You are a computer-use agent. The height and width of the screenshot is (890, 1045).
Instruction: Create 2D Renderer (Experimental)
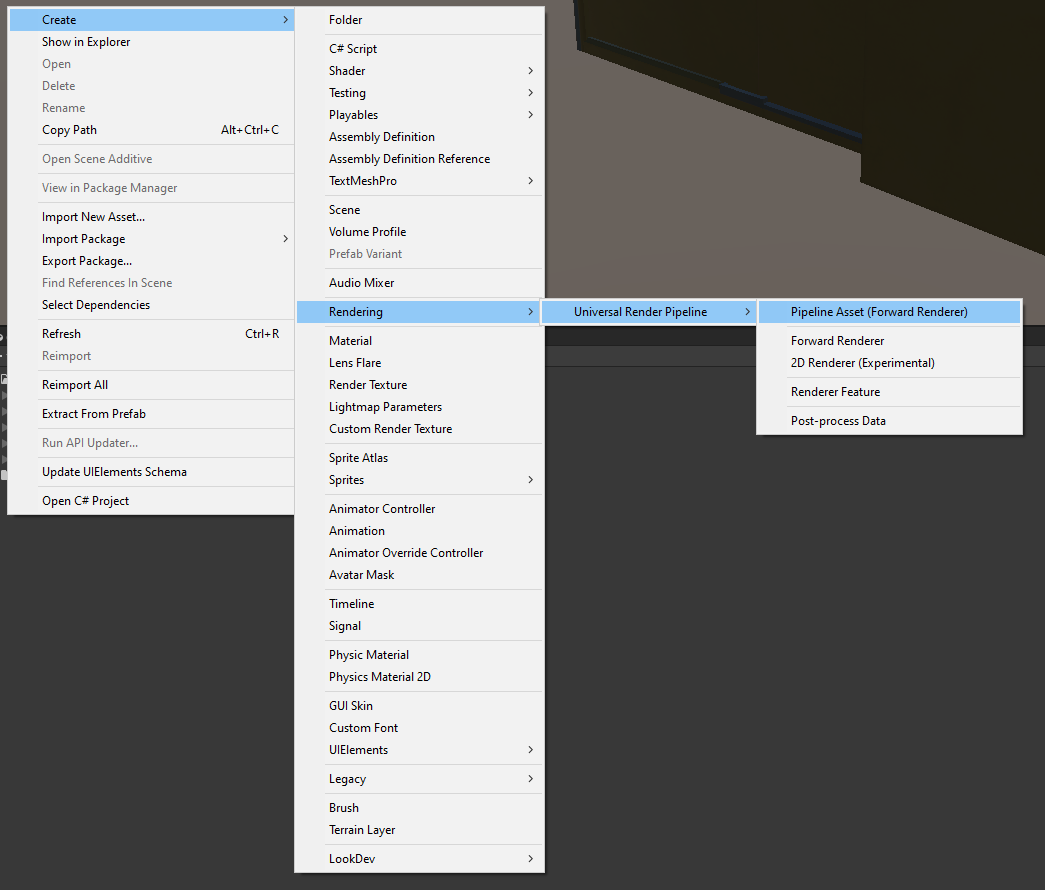[889, 363]
